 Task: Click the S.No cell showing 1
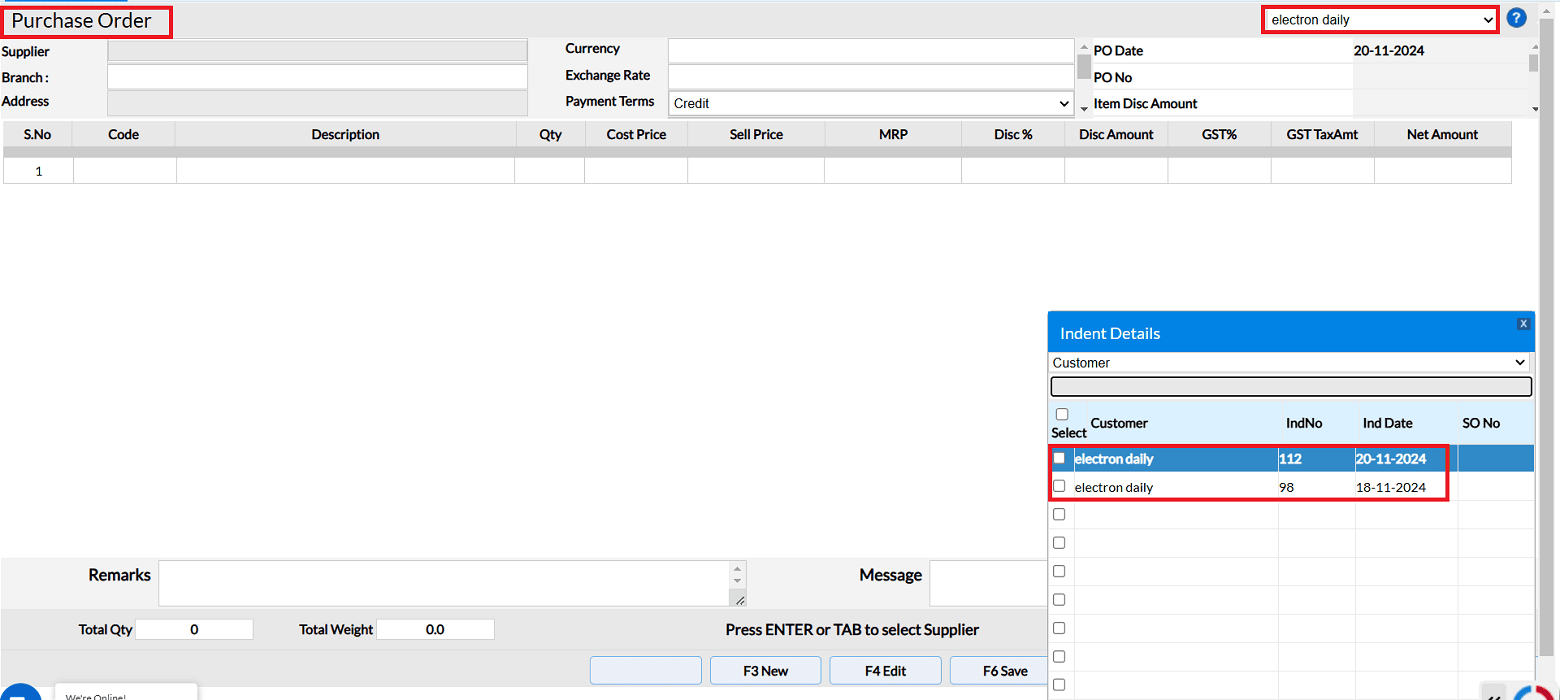click(38, 171)
